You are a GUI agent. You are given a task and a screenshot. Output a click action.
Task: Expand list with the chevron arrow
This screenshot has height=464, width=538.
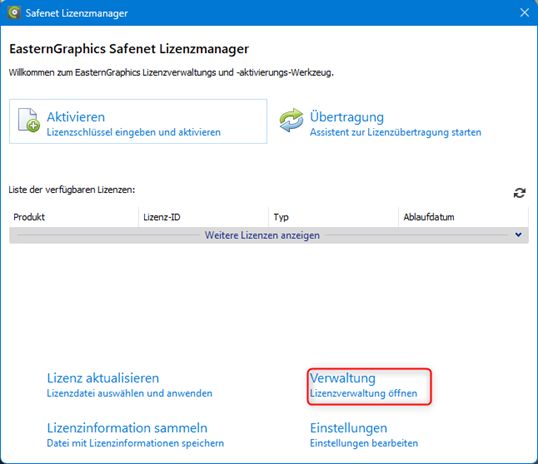pos(518,235)
